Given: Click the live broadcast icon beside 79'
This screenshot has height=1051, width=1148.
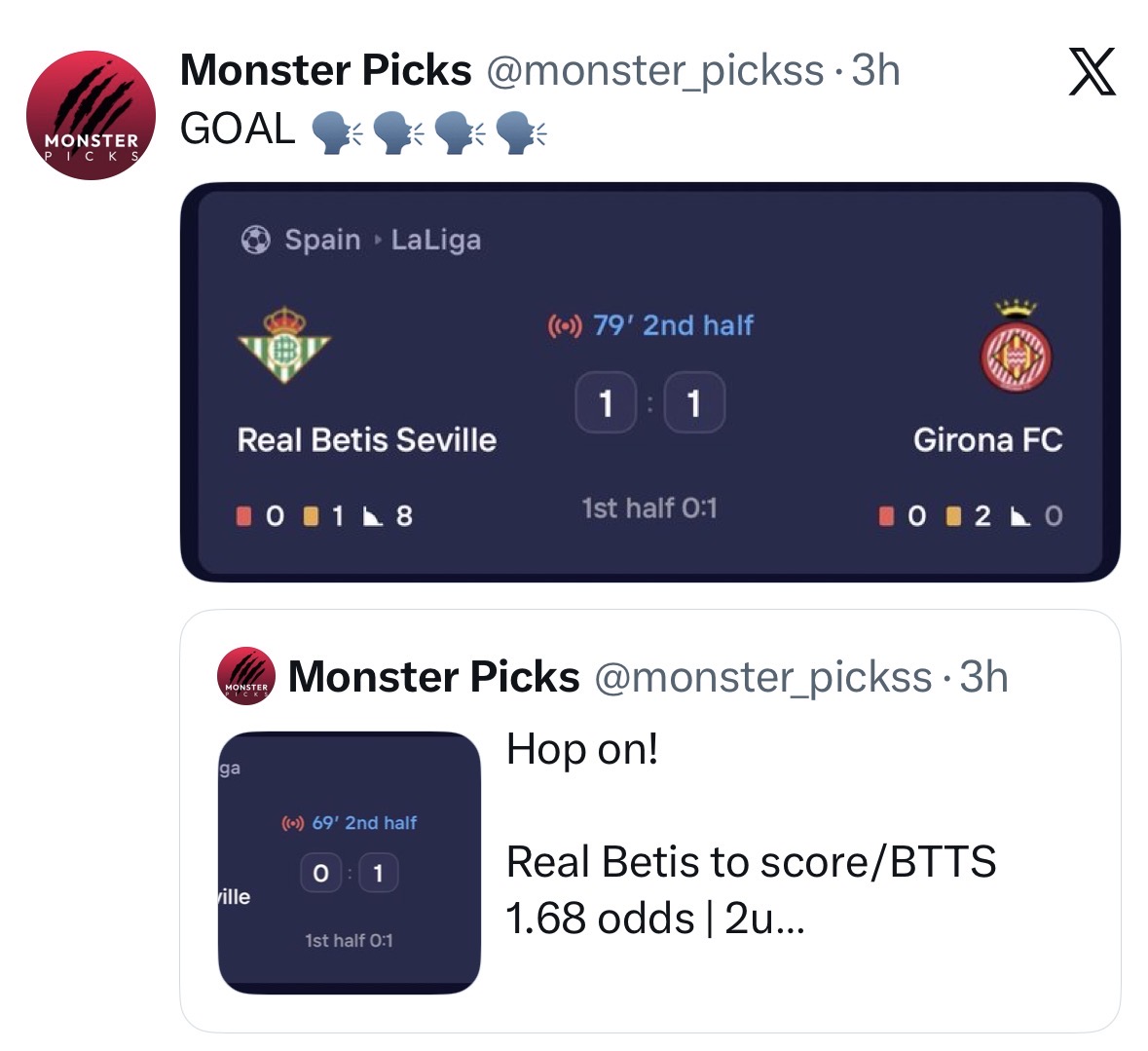Looking at the screenshot, I should pyautogui.click(x=565, y=326).
